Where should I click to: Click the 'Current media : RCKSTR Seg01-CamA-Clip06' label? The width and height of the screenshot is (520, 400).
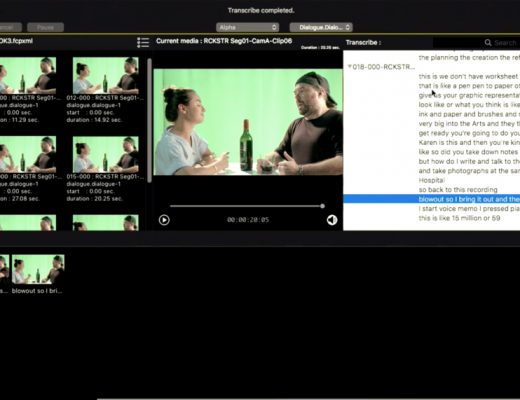pos(224,41)
